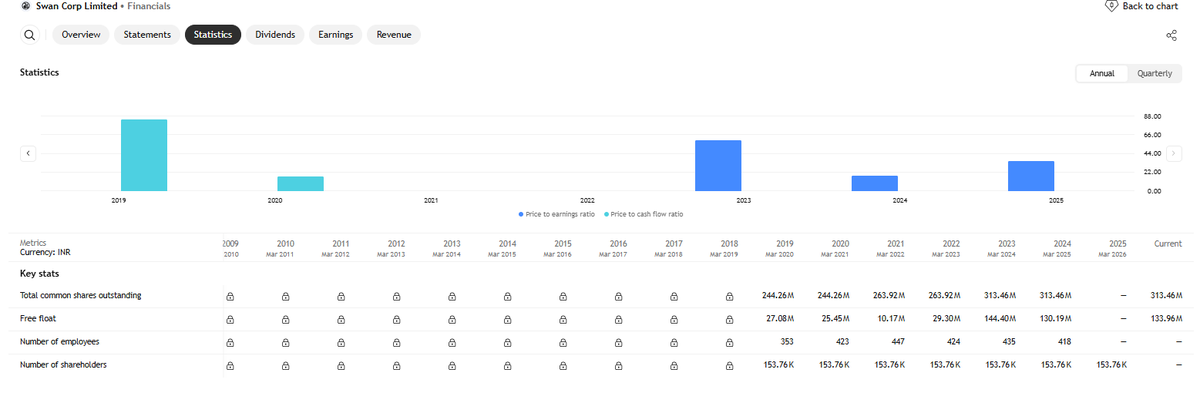Image resolution: width=1200 pixels, height=393 pixels.
Task: Click Total common shares lock for Mar 2015
Action: [507, 296]
